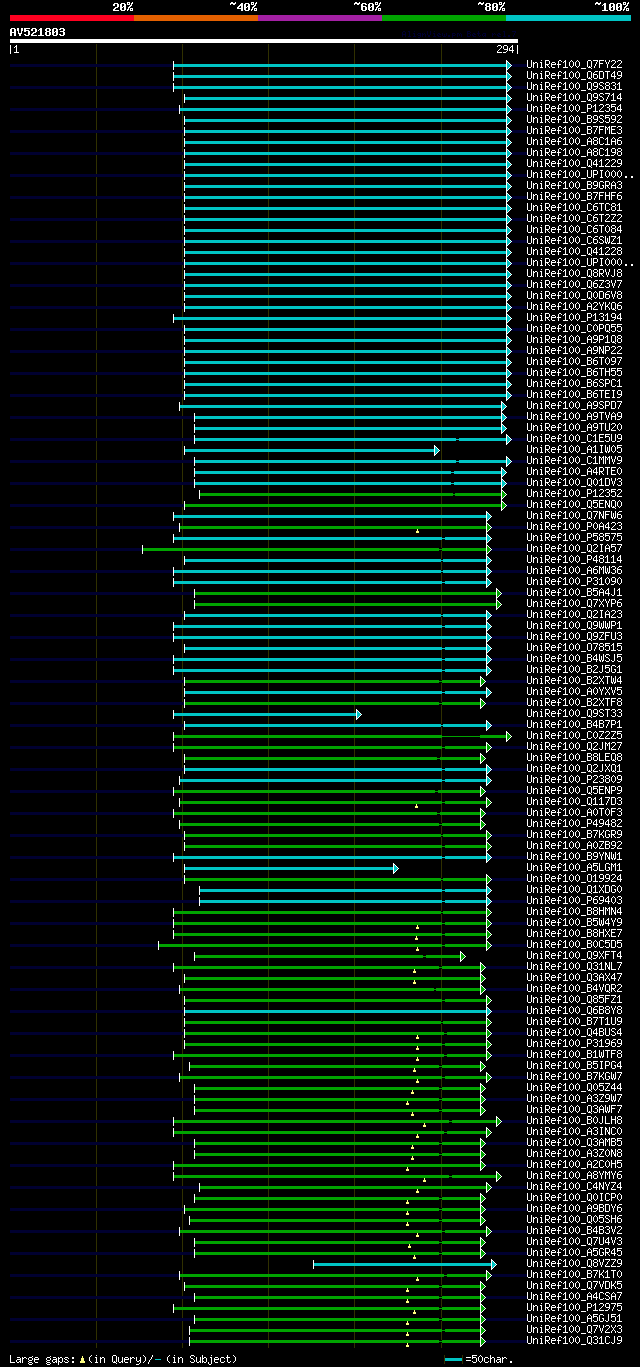
Task: Click label UniRef100_B7KGR9
Action: coord(574,834)
